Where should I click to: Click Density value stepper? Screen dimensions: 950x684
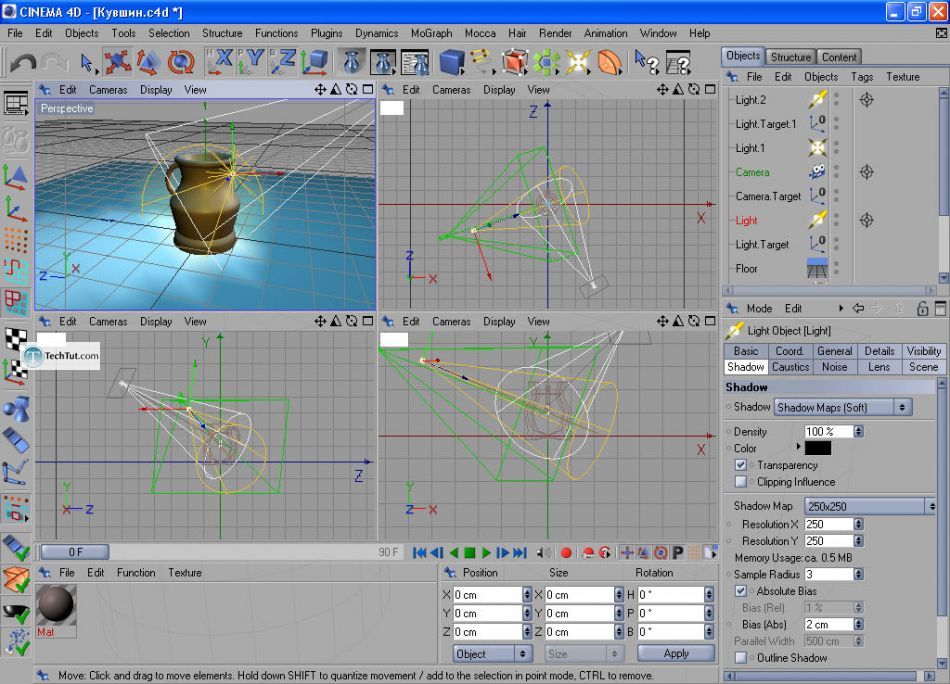[859, 431]
